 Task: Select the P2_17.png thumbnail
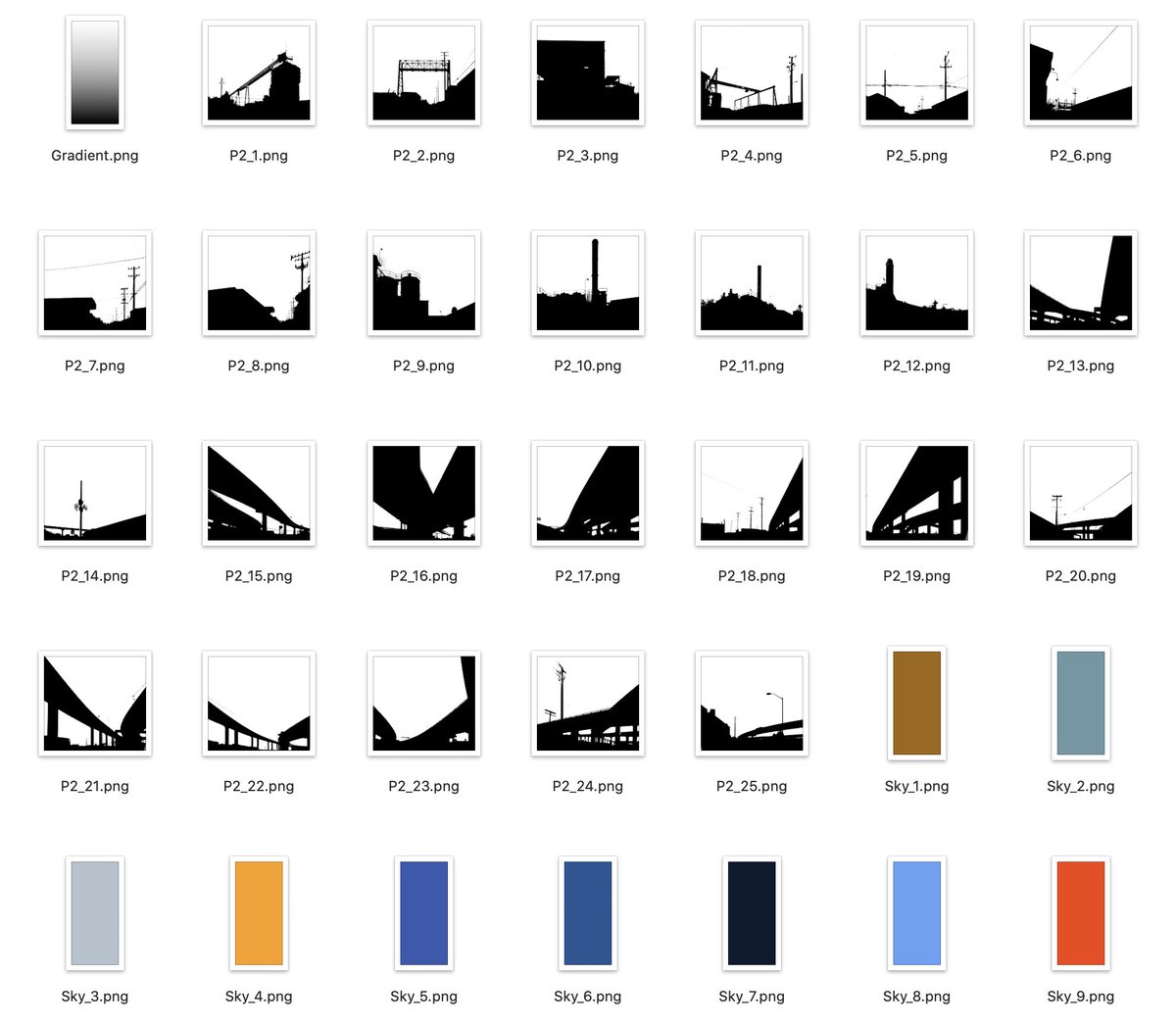click(588, 493)
